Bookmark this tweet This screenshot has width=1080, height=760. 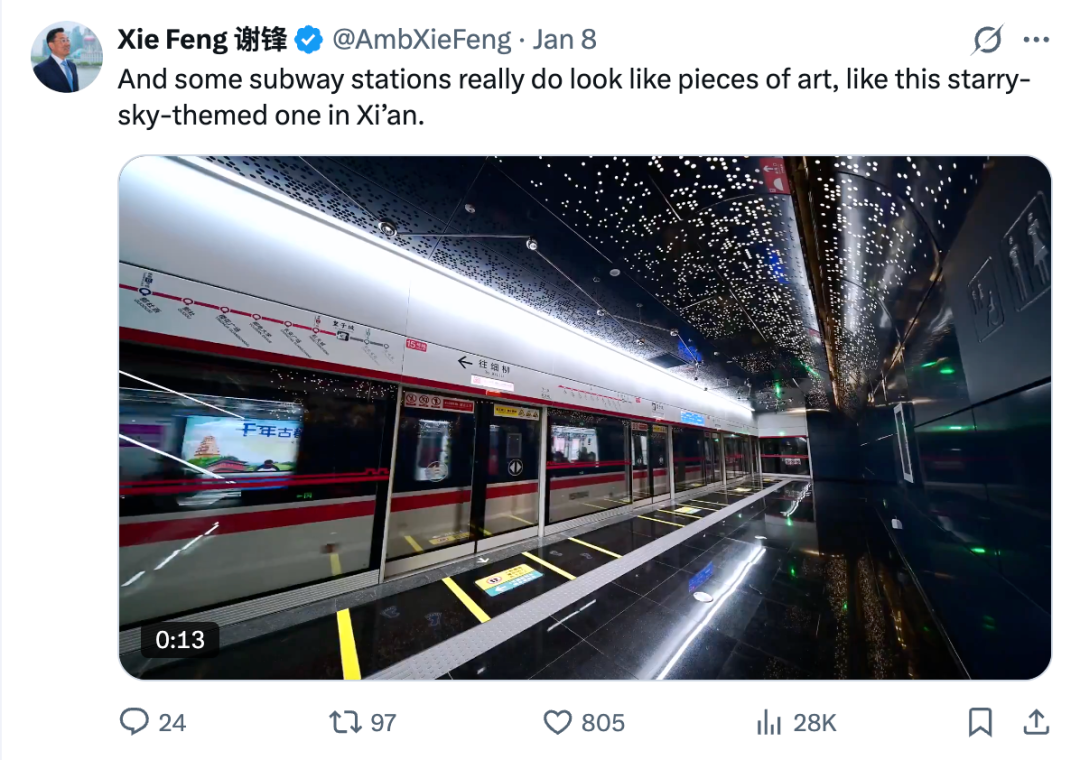click(x=981, y=722)
